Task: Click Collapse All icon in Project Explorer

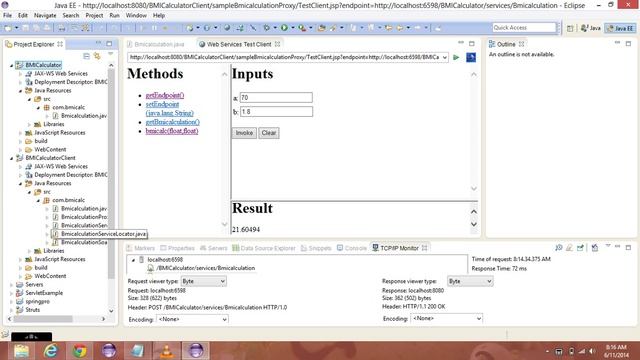Action: pos(87,56)
